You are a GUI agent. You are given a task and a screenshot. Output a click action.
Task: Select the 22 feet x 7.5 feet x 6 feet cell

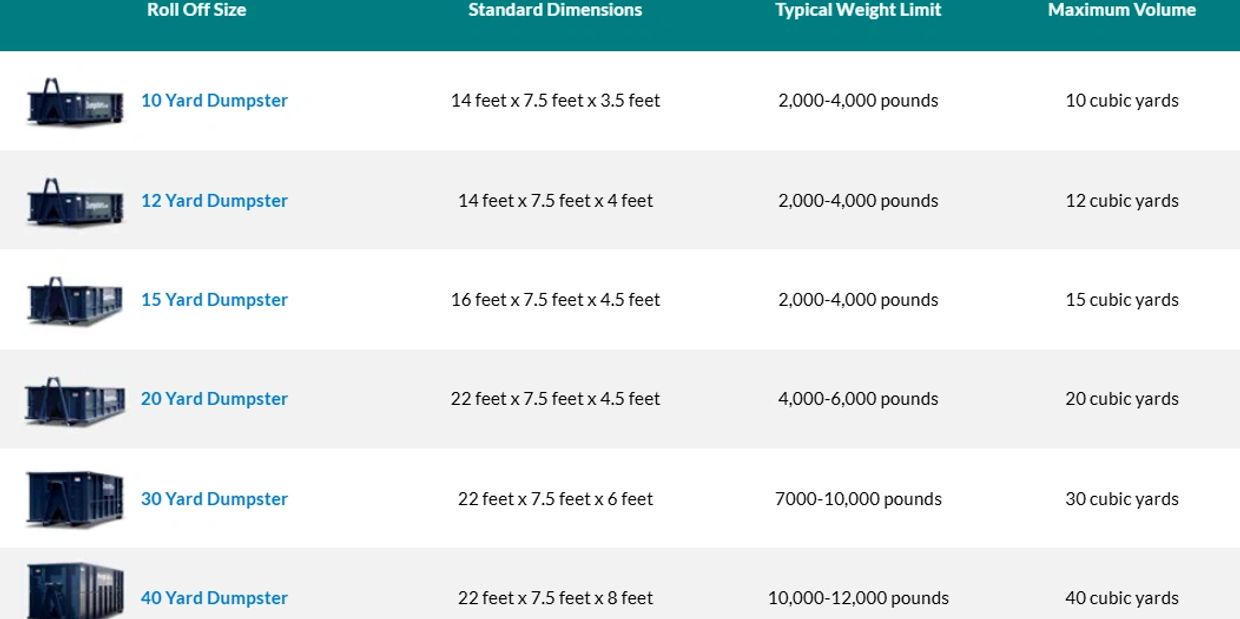pos(555,498)
